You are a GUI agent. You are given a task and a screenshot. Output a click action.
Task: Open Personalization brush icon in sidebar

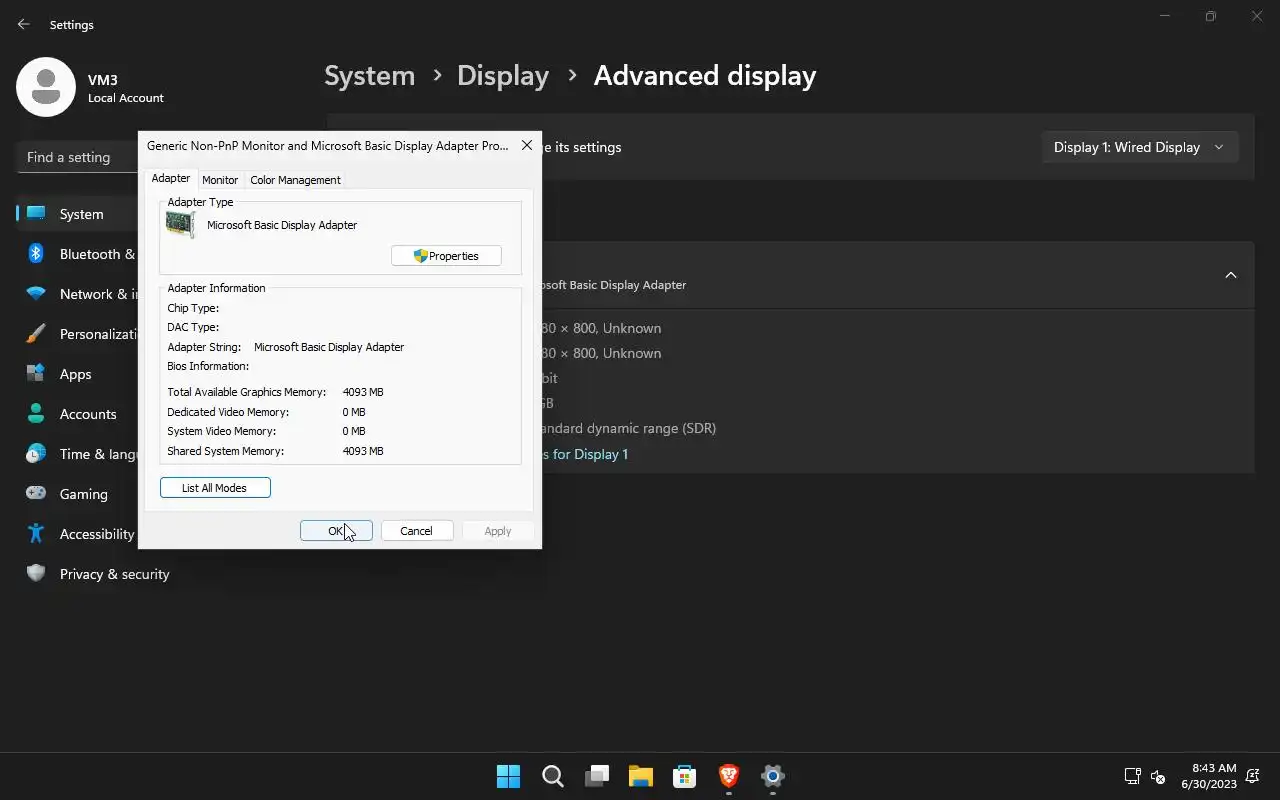(36, 334)
